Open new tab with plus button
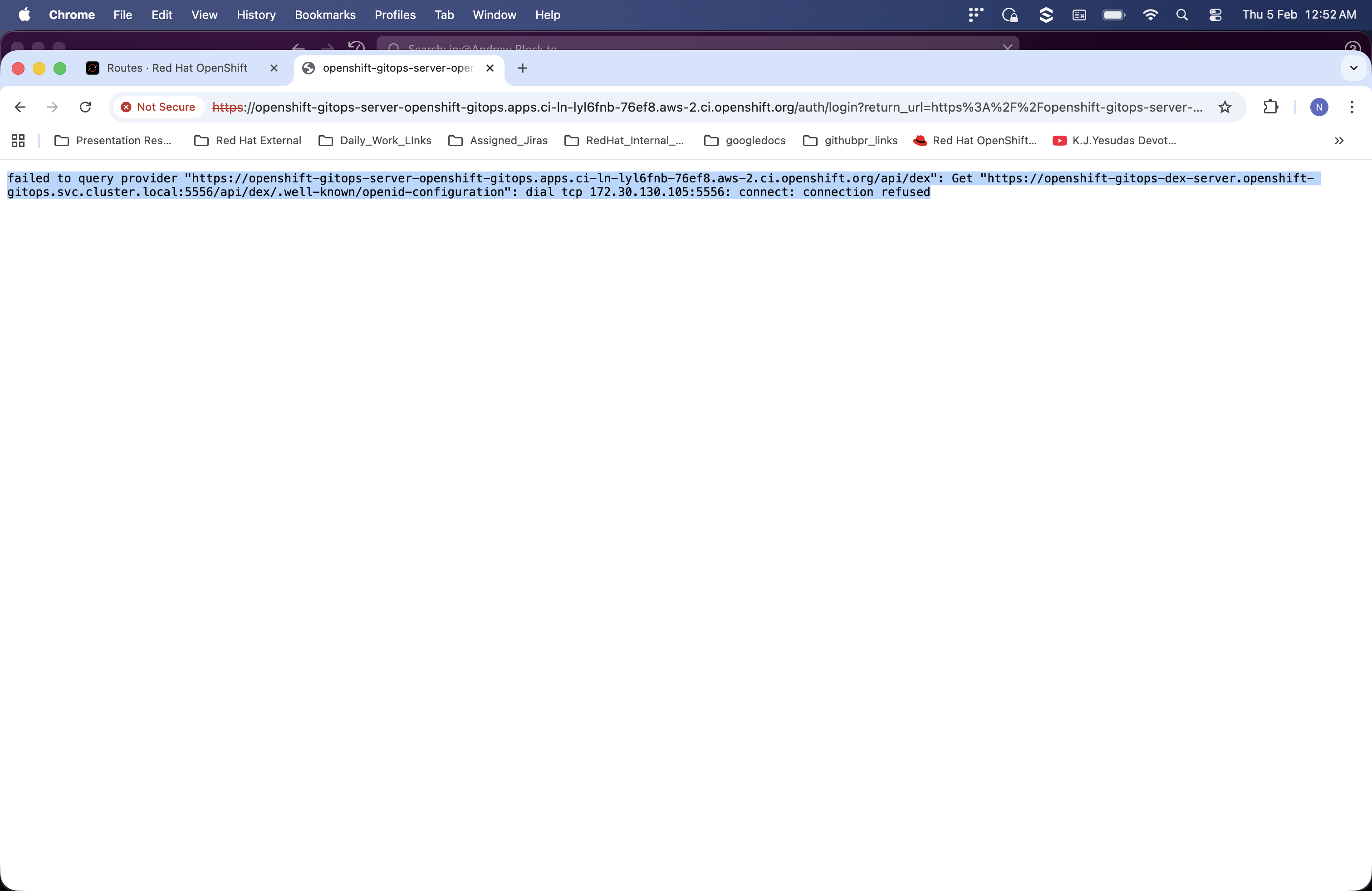Image resolution: width=1372 pixels, height=891 pixels. (x=522, y=68)
